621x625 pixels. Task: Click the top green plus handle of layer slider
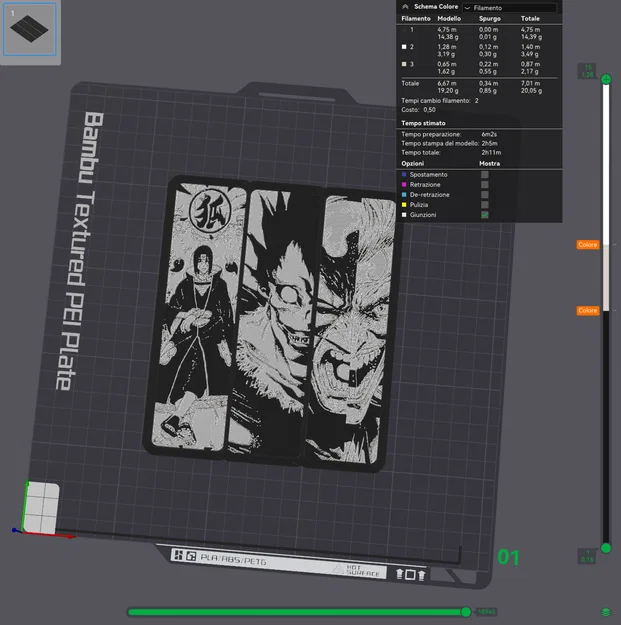point(606,79)
